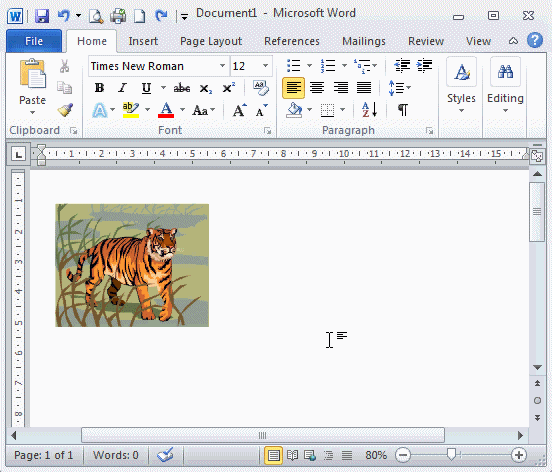
Task: Expand the Bullets list dropdown
Action: click(x=309, y=65)
